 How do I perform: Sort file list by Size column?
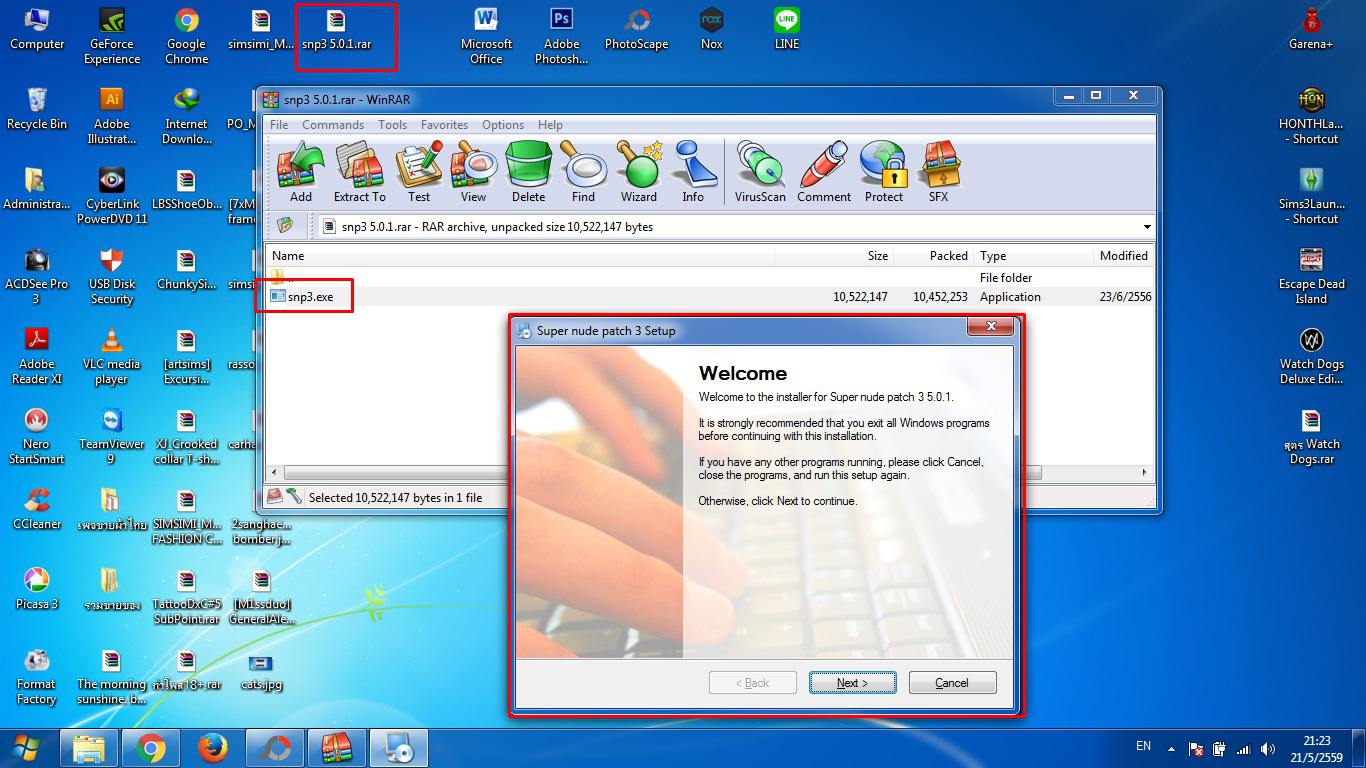(x=834, y=256)
